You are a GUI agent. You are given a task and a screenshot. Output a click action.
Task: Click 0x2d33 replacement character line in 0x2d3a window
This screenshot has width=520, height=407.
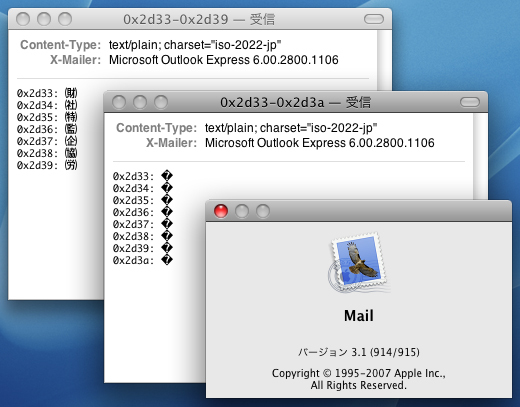[143, 176]
